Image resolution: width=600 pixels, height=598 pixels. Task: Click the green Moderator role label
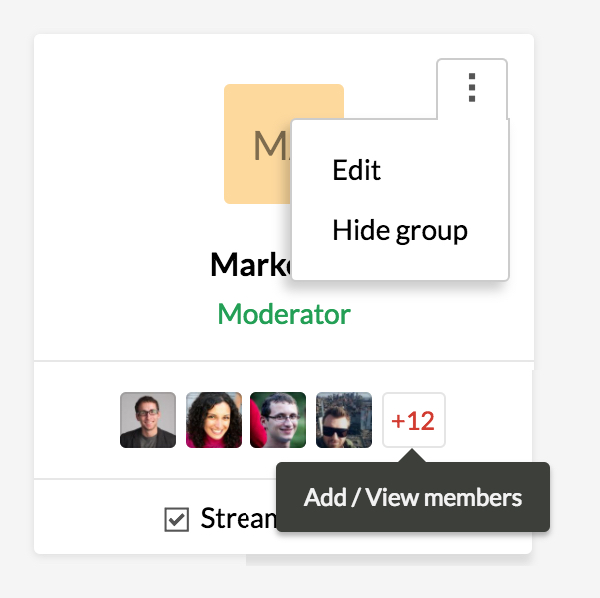click(x=284, y=315)
